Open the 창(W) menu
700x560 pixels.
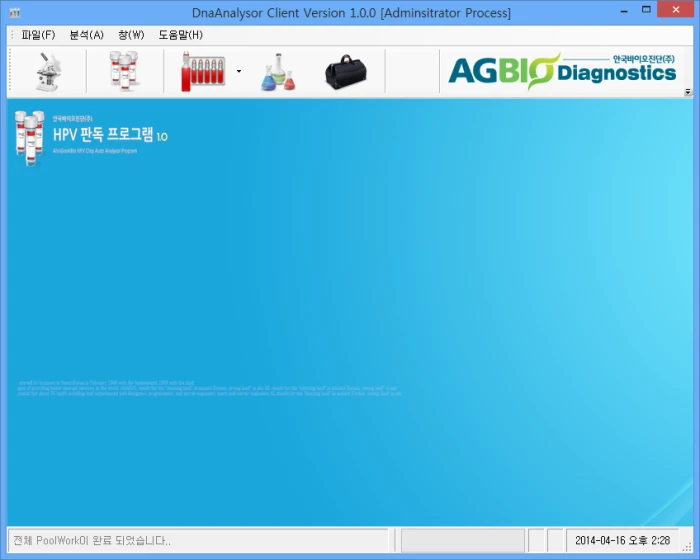[131, 35]
